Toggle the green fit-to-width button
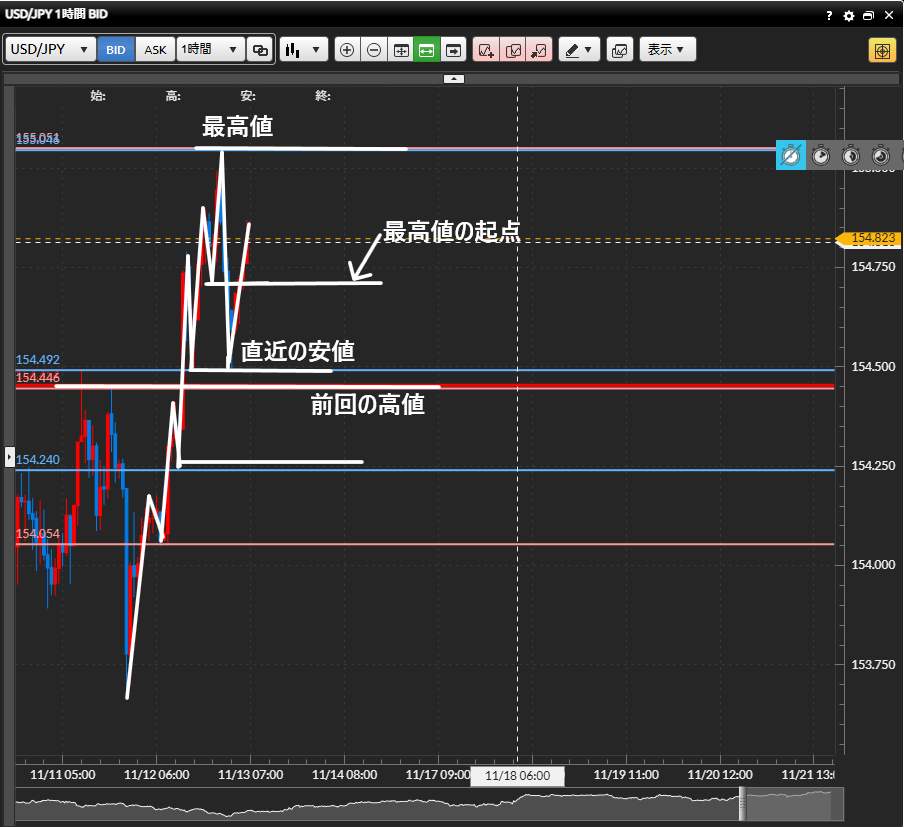 (427, 50)
